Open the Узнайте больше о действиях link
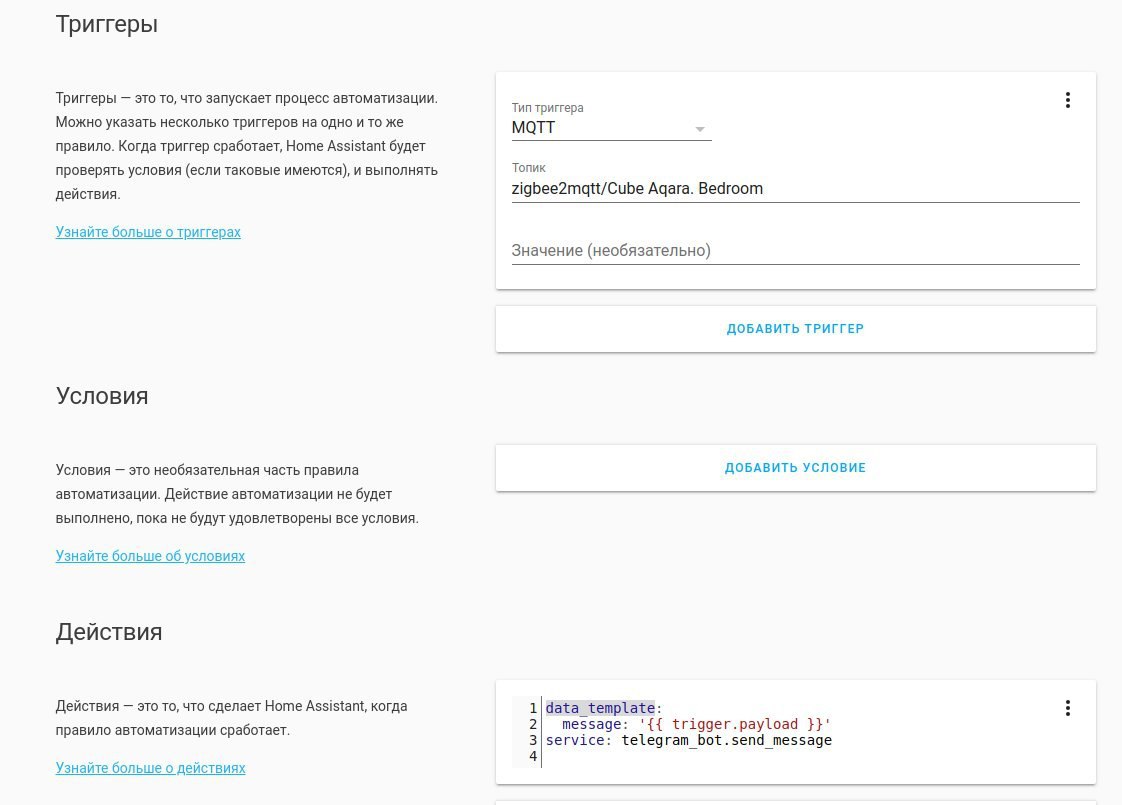The height and width of the screenshot is (805, 1122). pos(150,768)
